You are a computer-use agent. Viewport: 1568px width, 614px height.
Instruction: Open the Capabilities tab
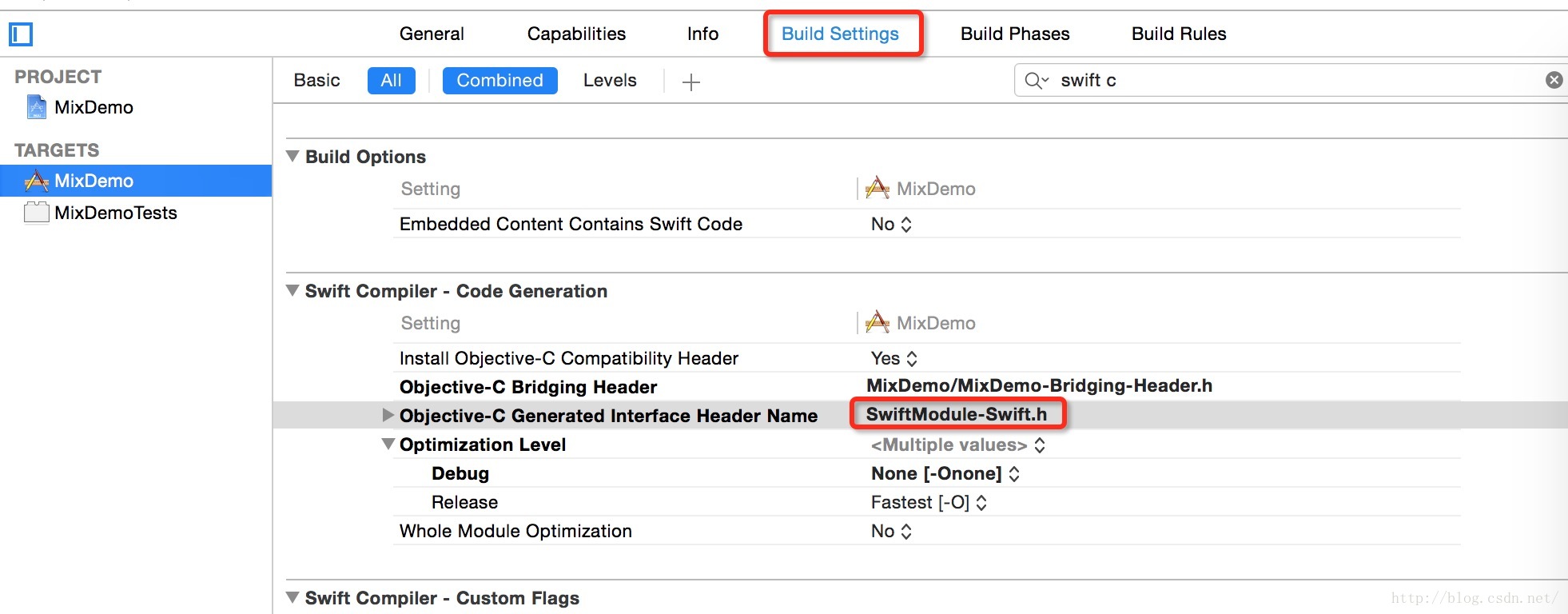[x=576, y=34]
